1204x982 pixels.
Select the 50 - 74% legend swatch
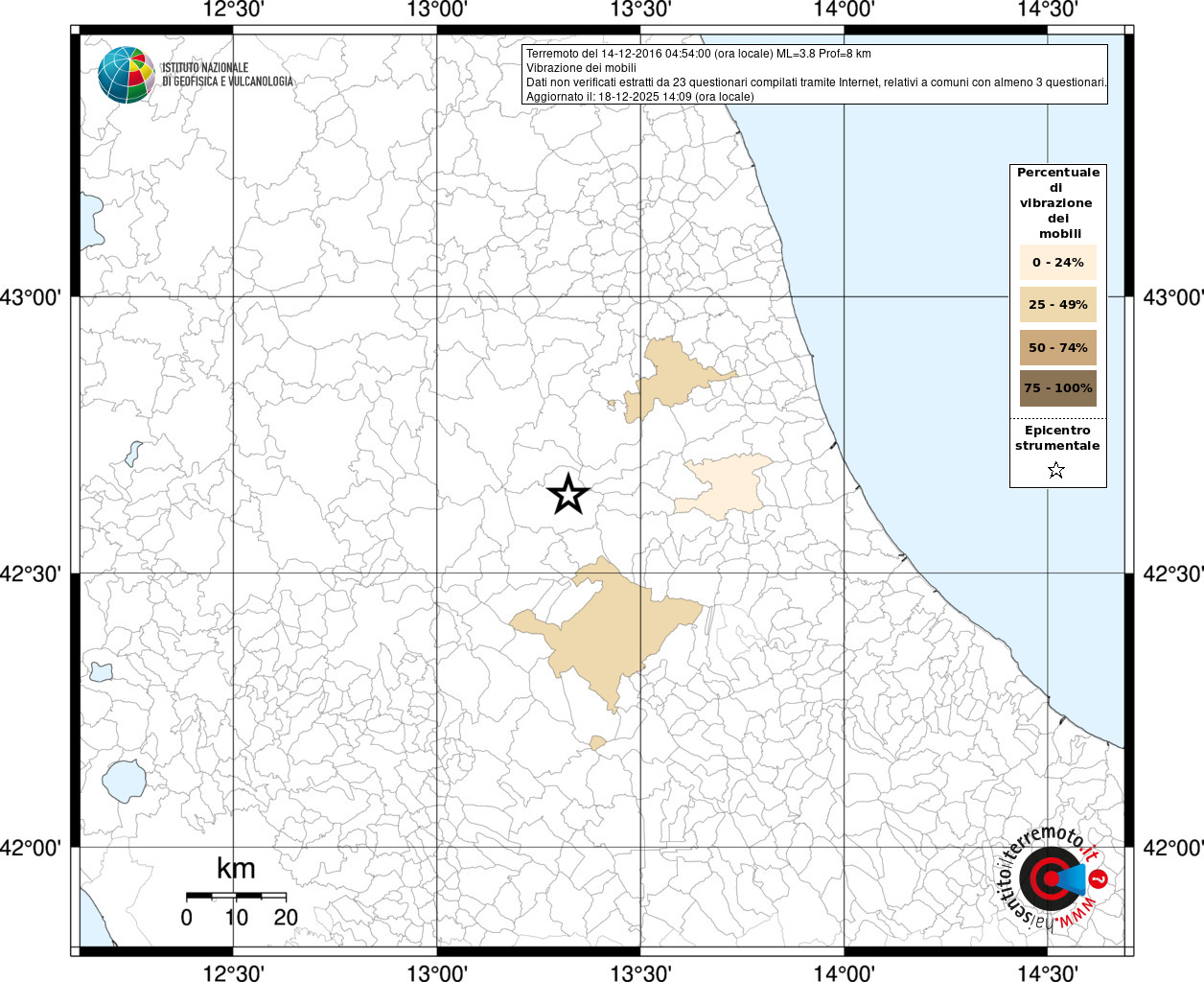click(x=1058, y=348)
